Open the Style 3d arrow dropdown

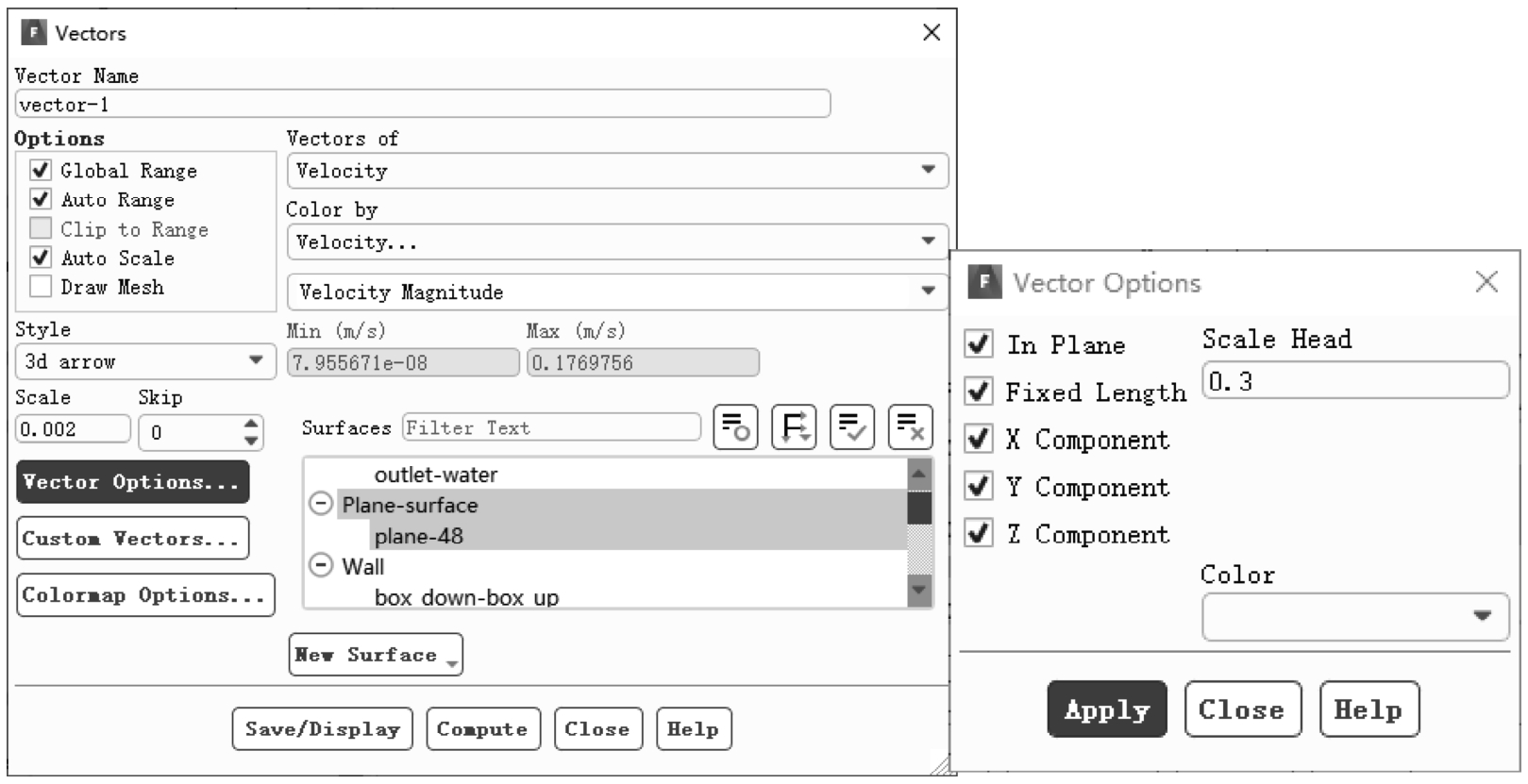pos(145,361)
